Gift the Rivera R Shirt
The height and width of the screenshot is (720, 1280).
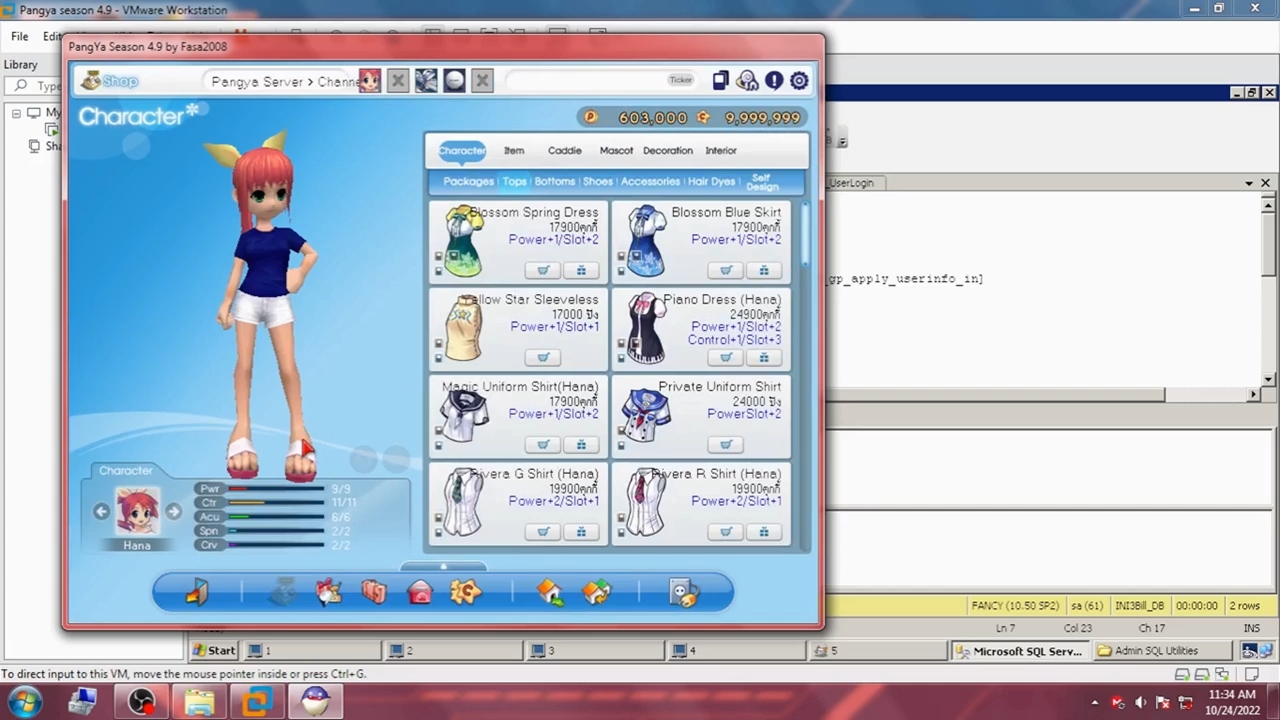click(764, 531)
